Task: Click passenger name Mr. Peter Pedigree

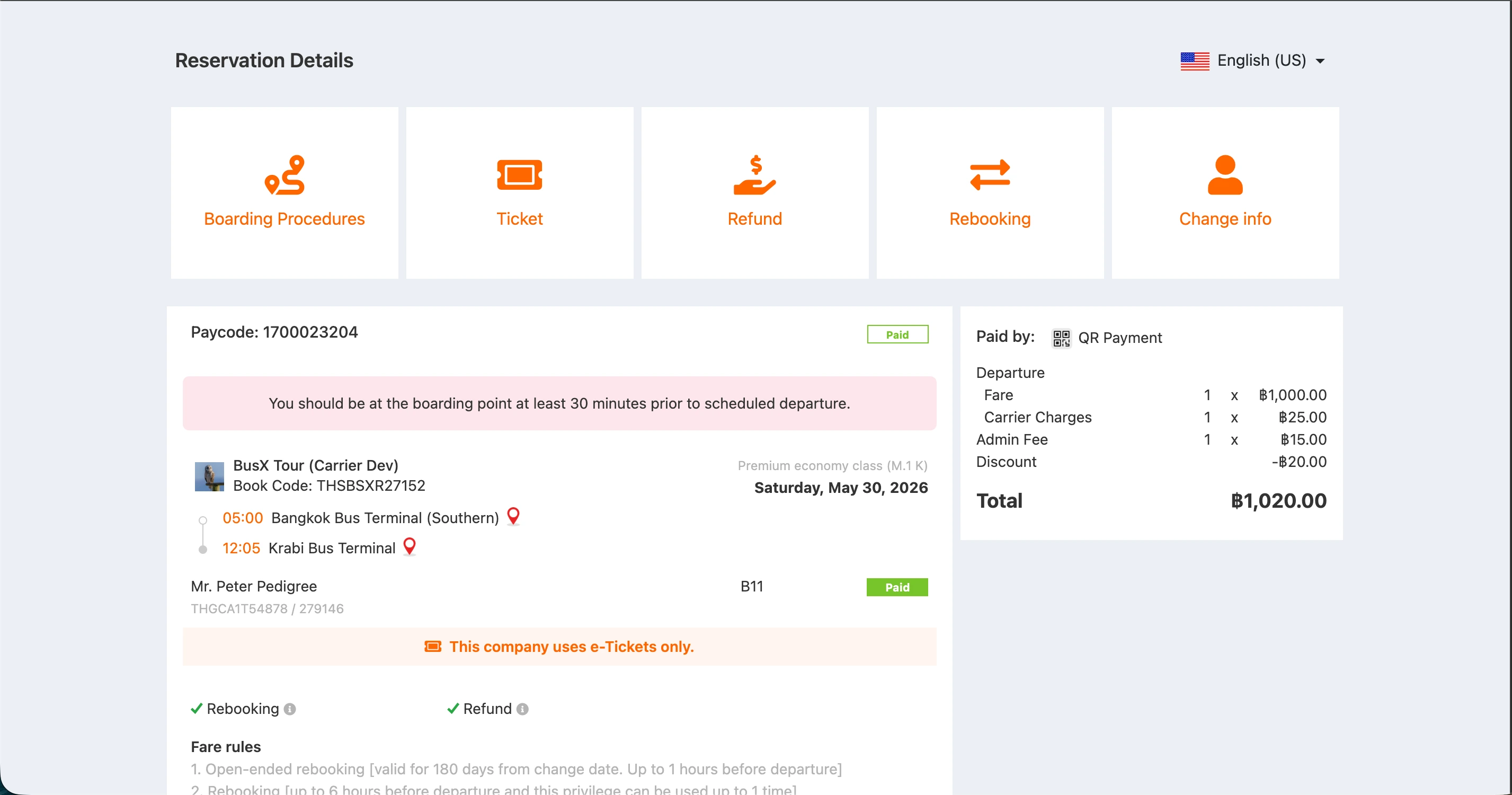Action: pyautogui.click(x=254, y=586)
